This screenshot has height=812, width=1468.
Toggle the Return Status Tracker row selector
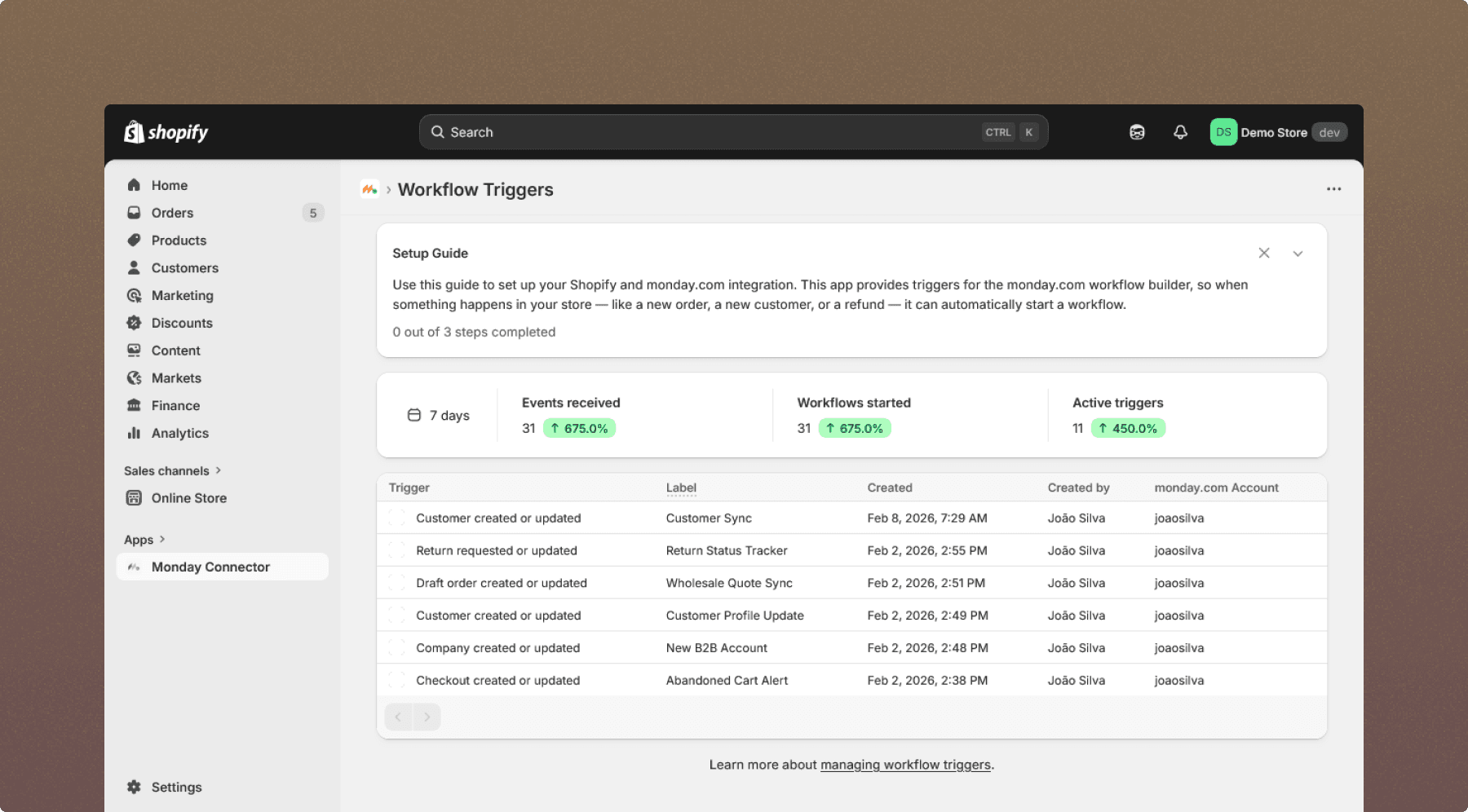coord(396,550)
